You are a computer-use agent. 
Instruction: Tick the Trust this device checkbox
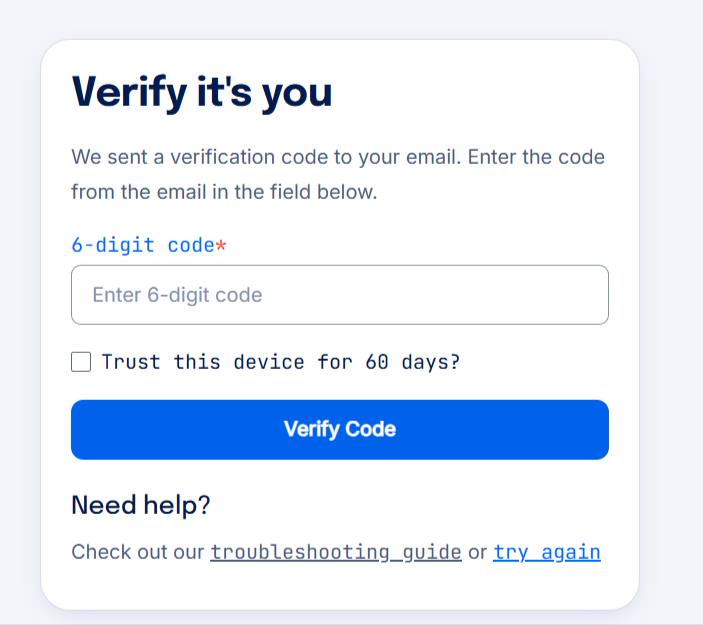coord(81,362)
